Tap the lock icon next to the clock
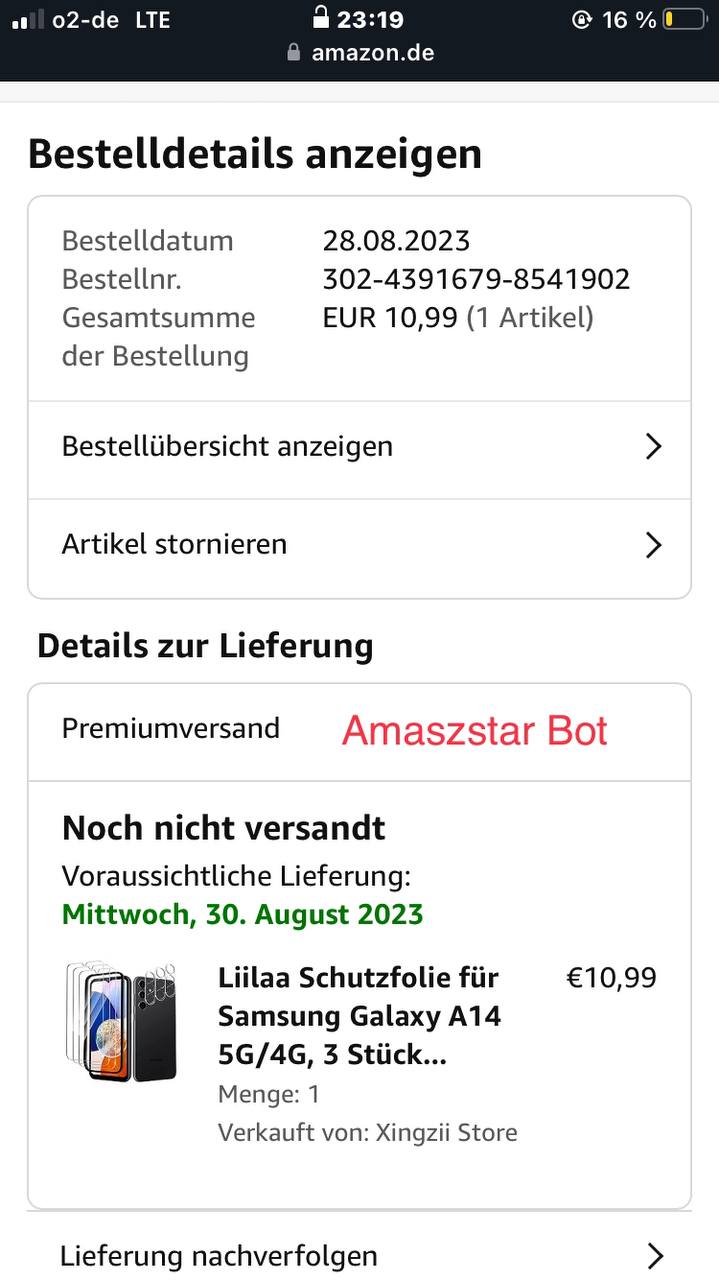This screenshot has height=1280, width=719. point(320,17)
